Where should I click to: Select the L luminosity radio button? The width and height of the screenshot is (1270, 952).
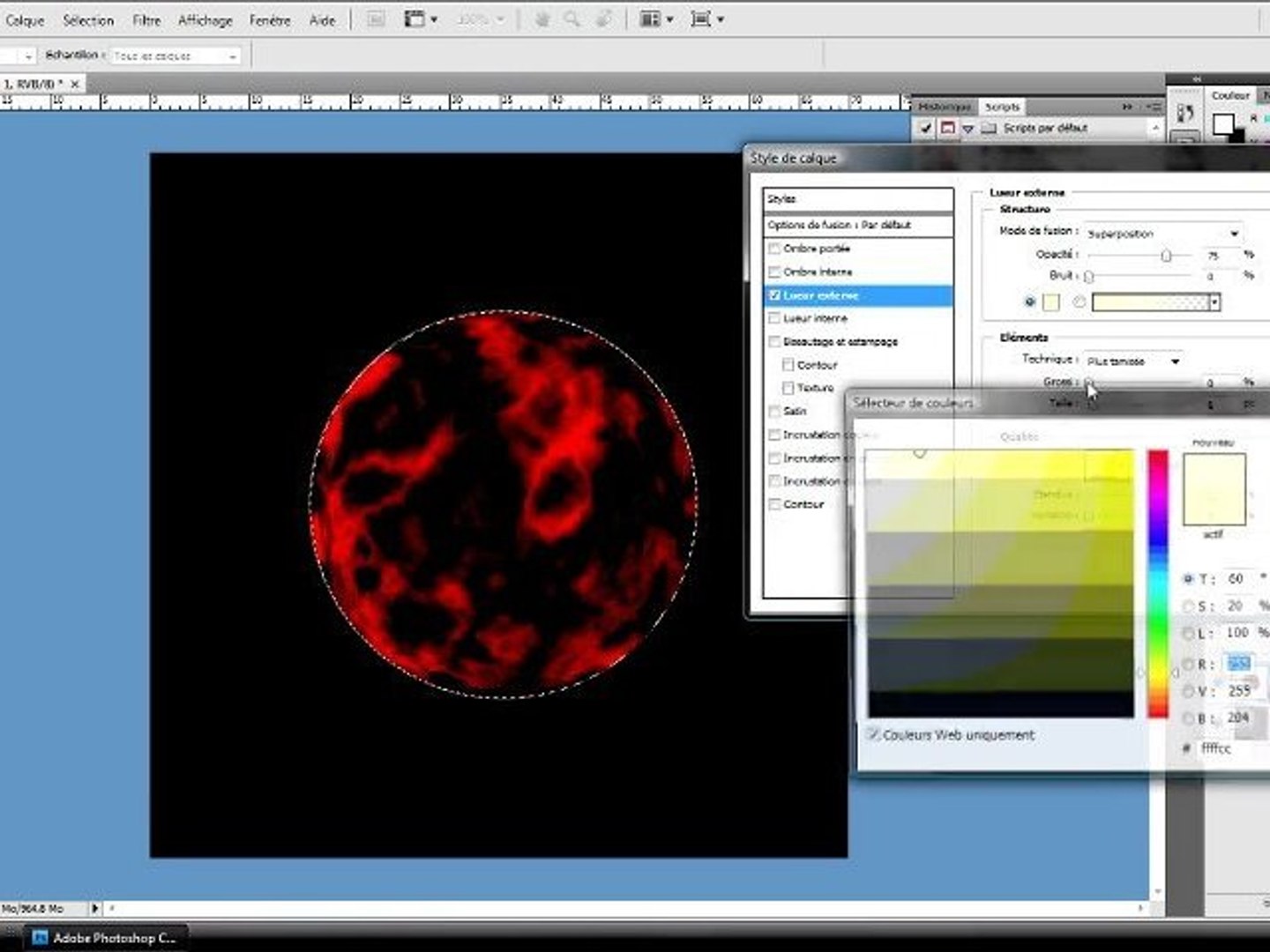point(1189,634)
